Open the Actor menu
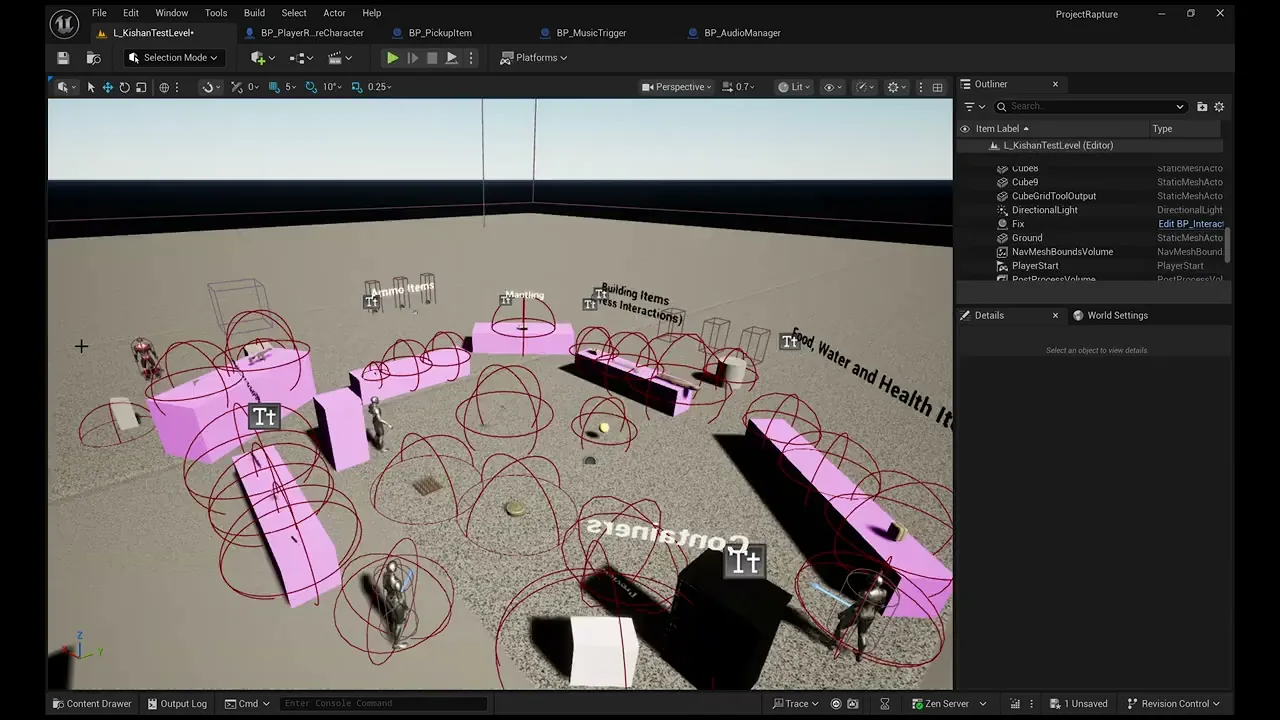Viewport: 1280px width, 720px height. [334, 13]
